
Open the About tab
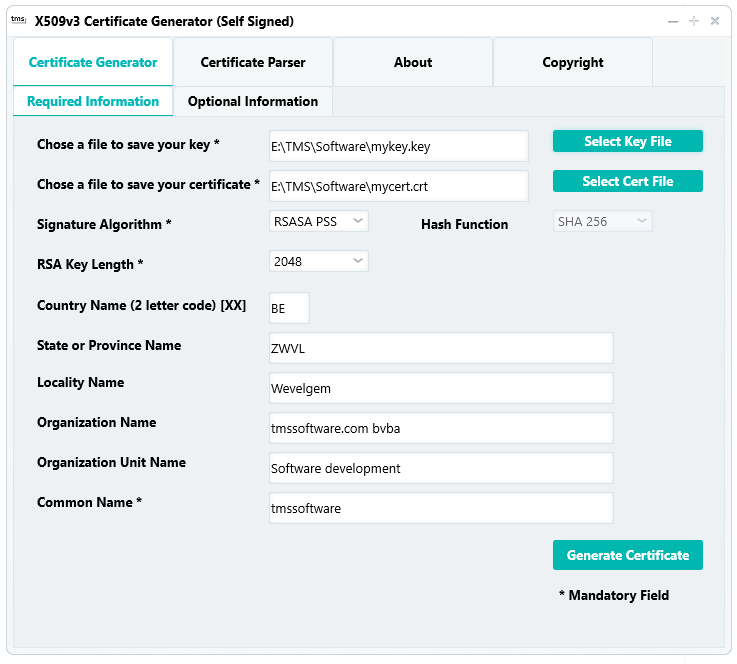(413, 62)
